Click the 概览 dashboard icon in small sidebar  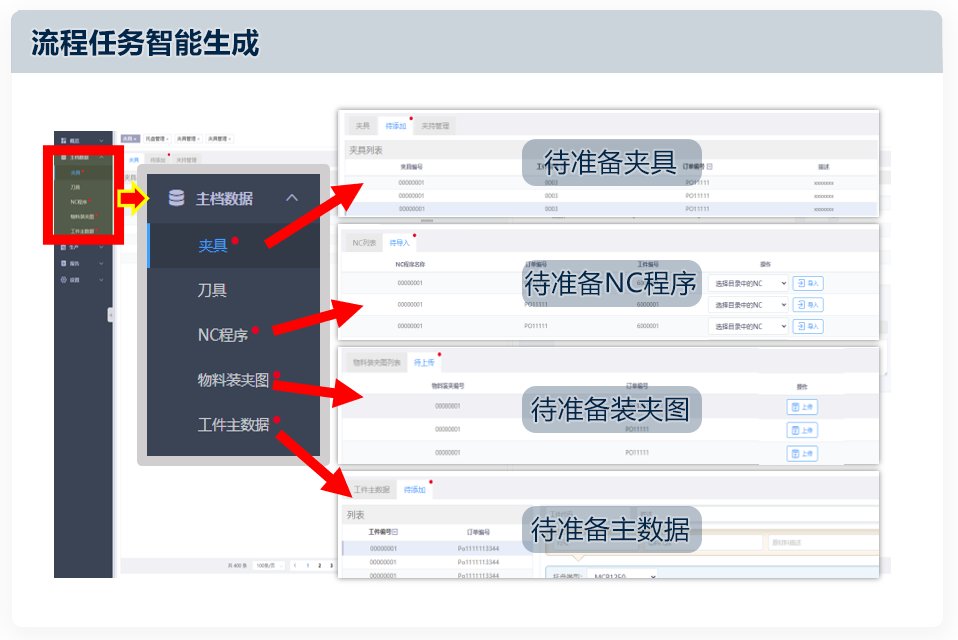coord(63,140)
